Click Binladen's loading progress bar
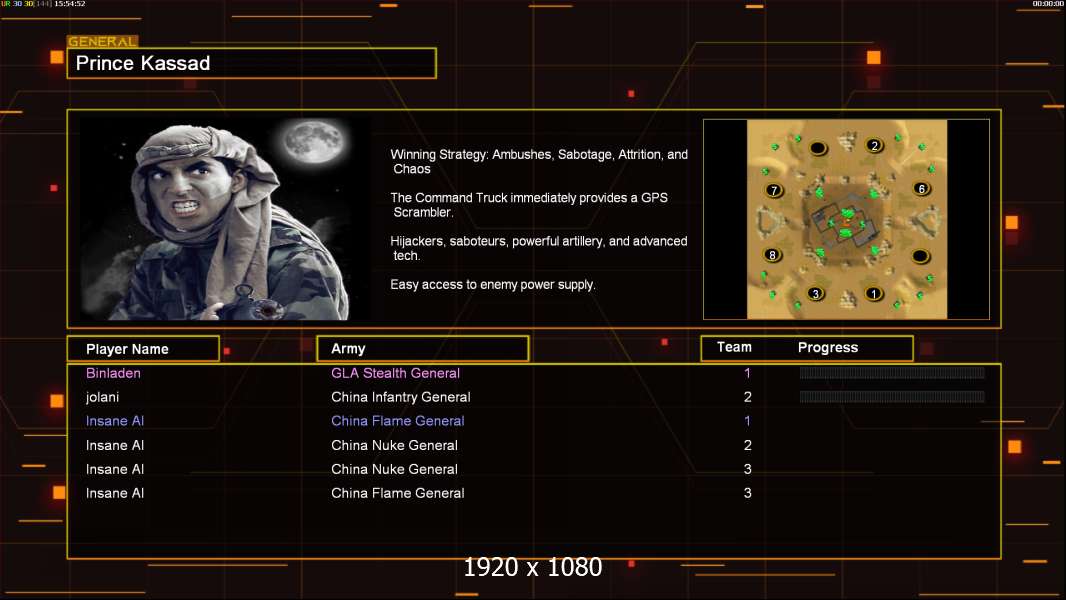This screenshot has height=600, width=1066. (x=892, y=372)
